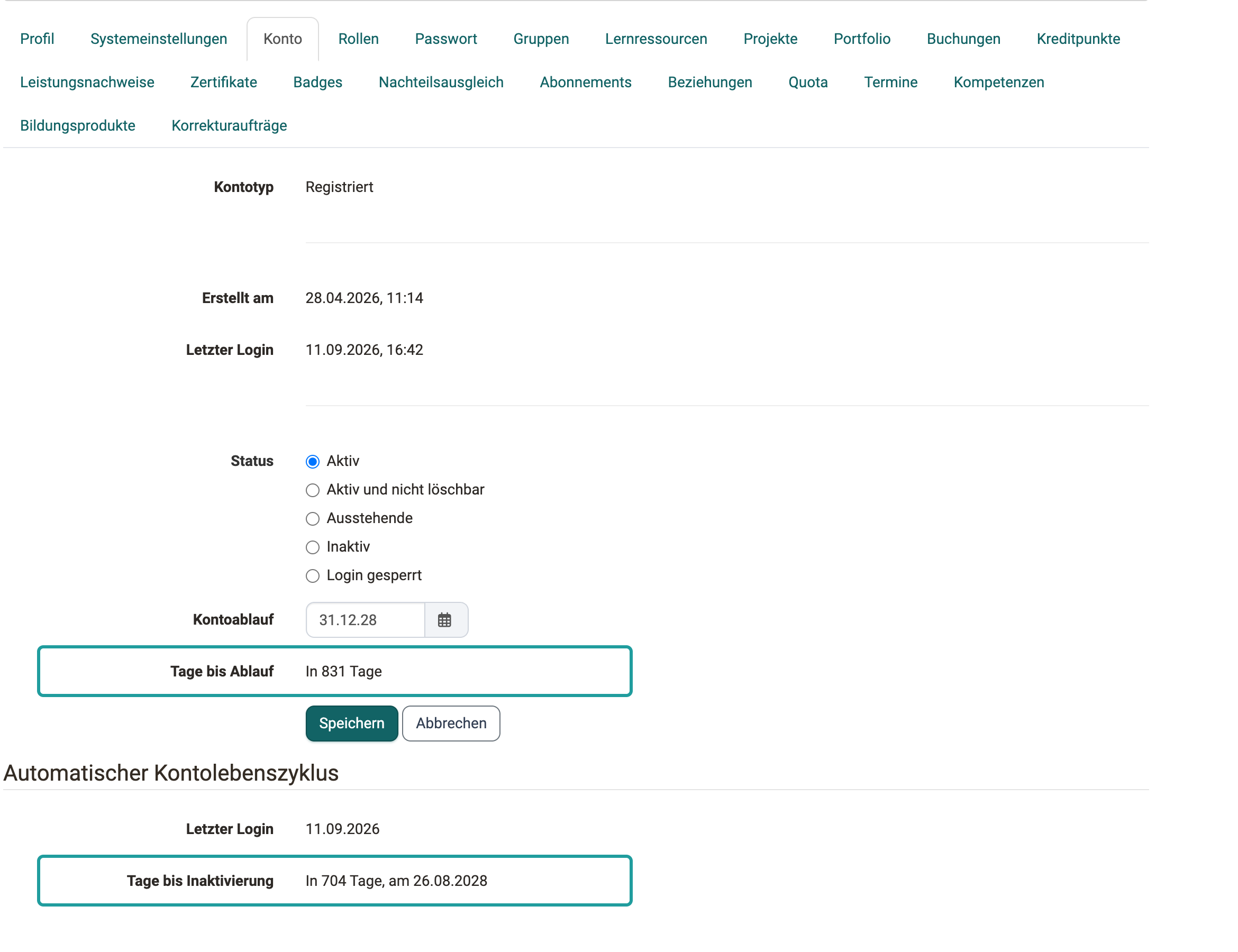Click the 'In 831 Tage' expiry text
Screen dimensions: 1238x952
(343, 672)
